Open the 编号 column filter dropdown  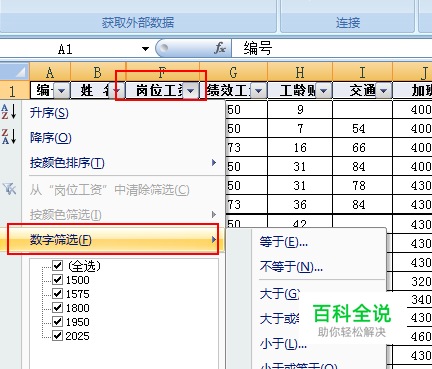tap(62, 90)
